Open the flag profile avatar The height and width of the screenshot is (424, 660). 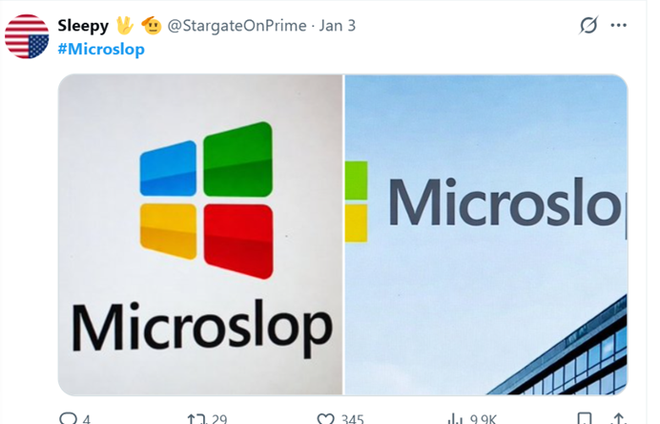(27, 36)
